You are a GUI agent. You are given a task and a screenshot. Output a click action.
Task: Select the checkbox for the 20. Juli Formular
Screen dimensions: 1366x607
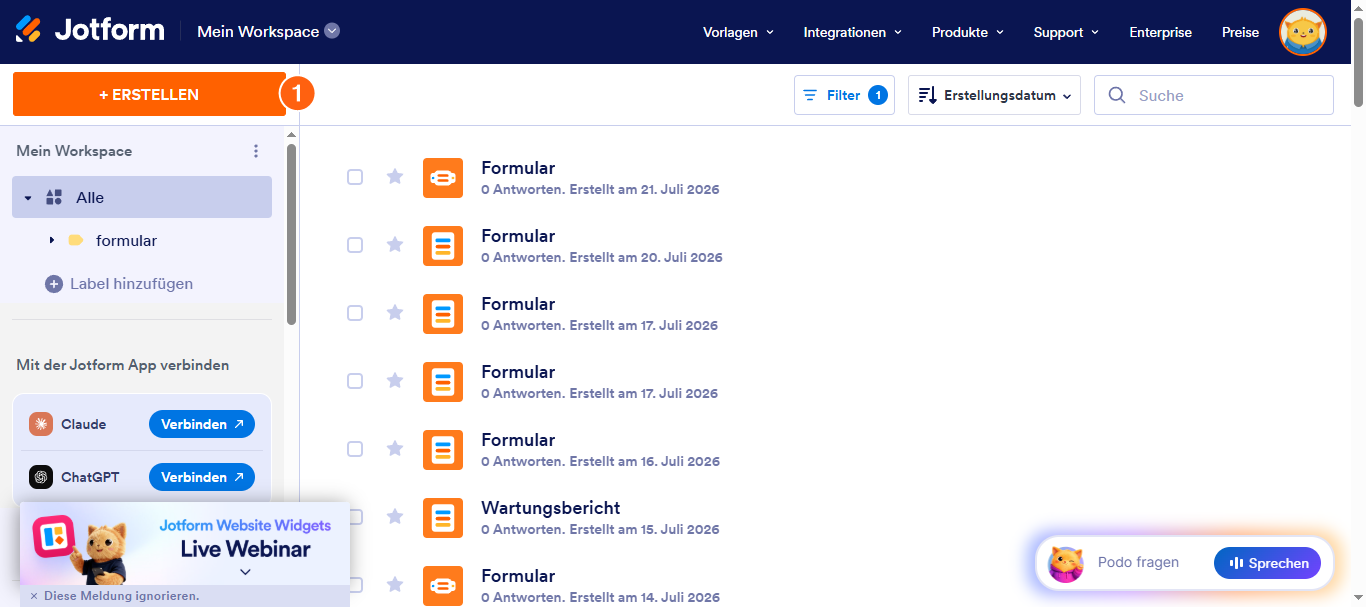tap(355, 245)
